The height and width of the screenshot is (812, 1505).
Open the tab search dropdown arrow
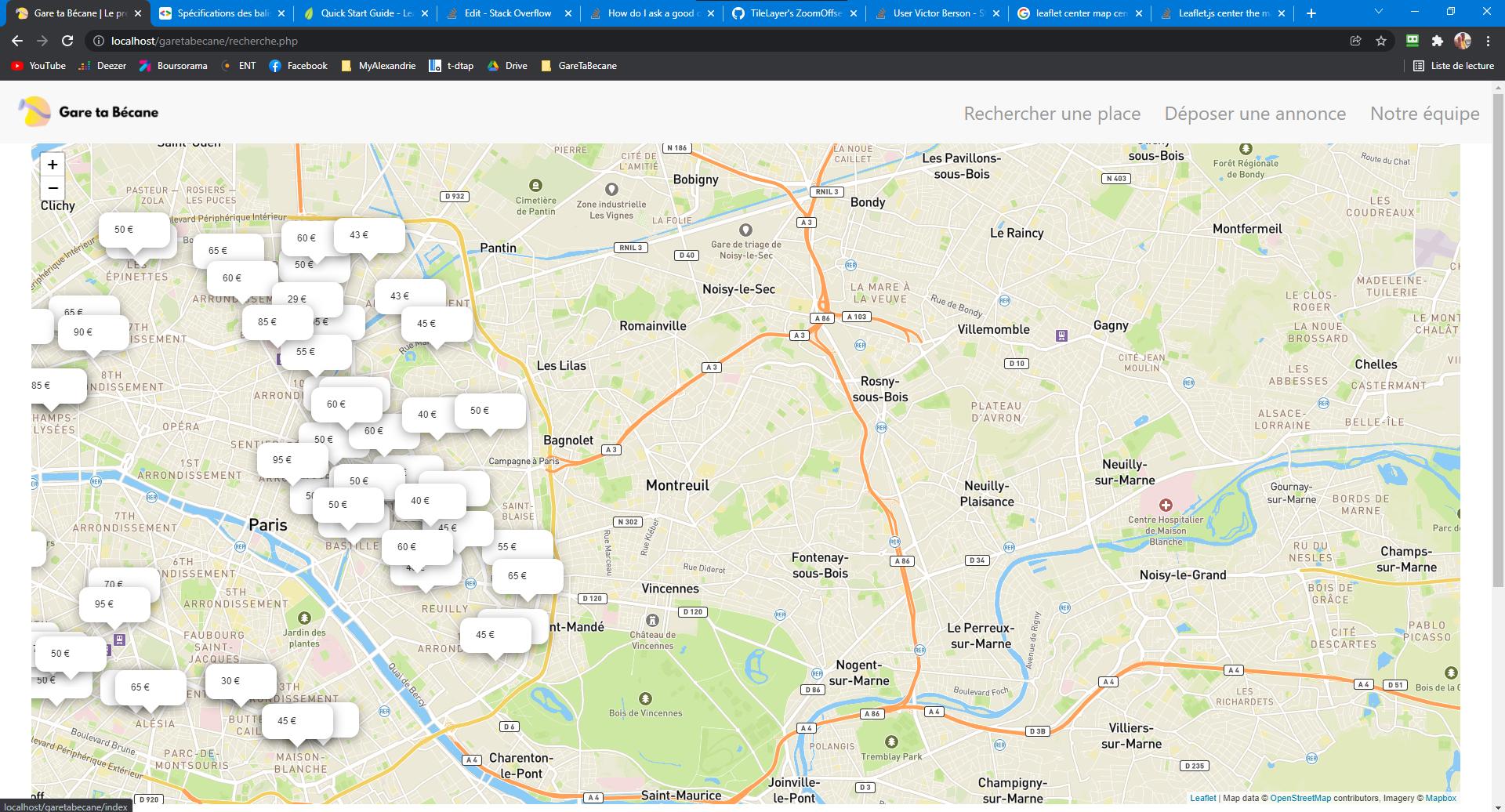[x=1379, y=12]
